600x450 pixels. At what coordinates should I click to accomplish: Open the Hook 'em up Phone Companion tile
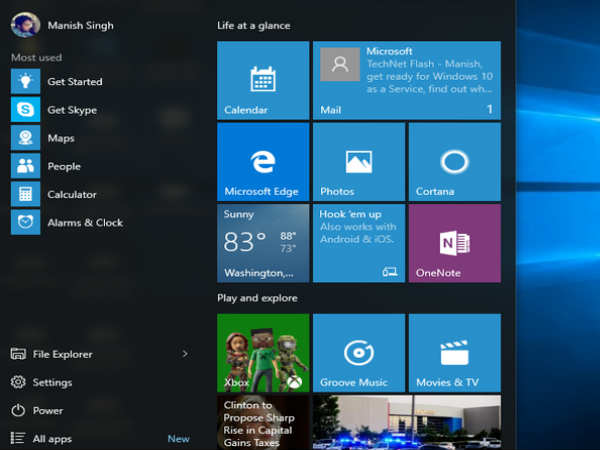[x=359, y=243]
